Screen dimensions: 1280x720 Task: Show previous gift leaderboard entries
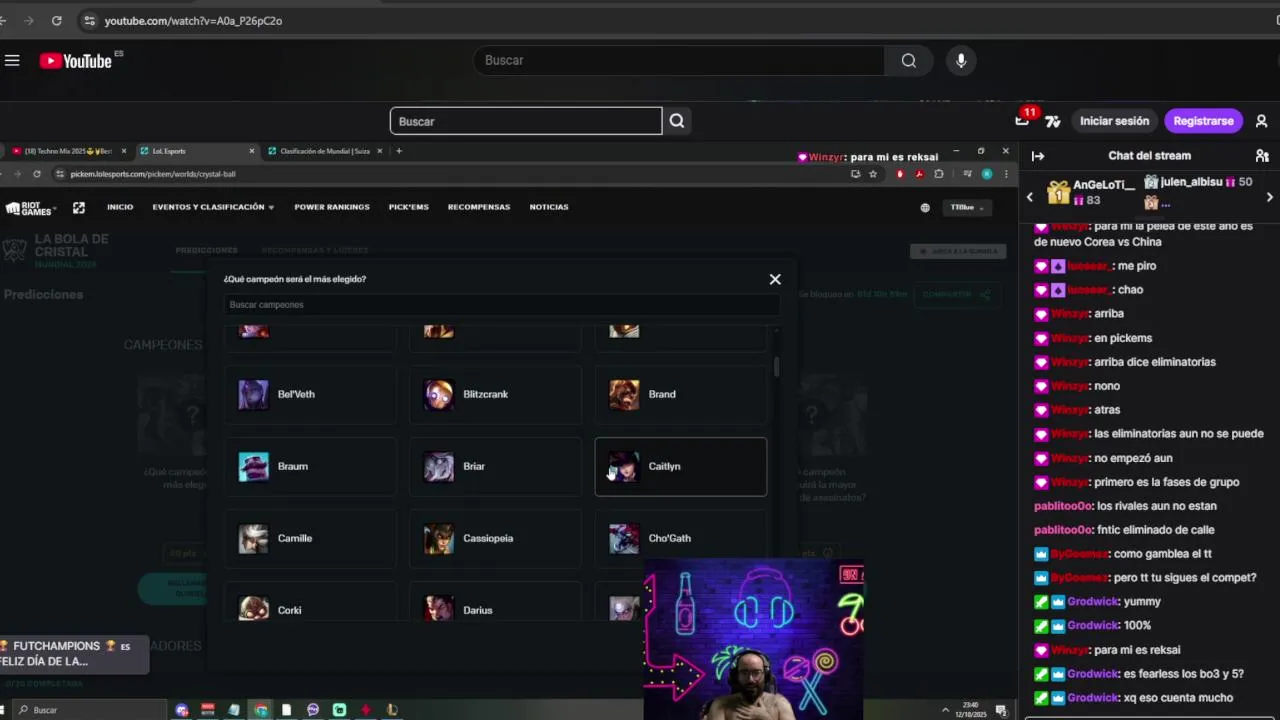tap(1030, 197)
